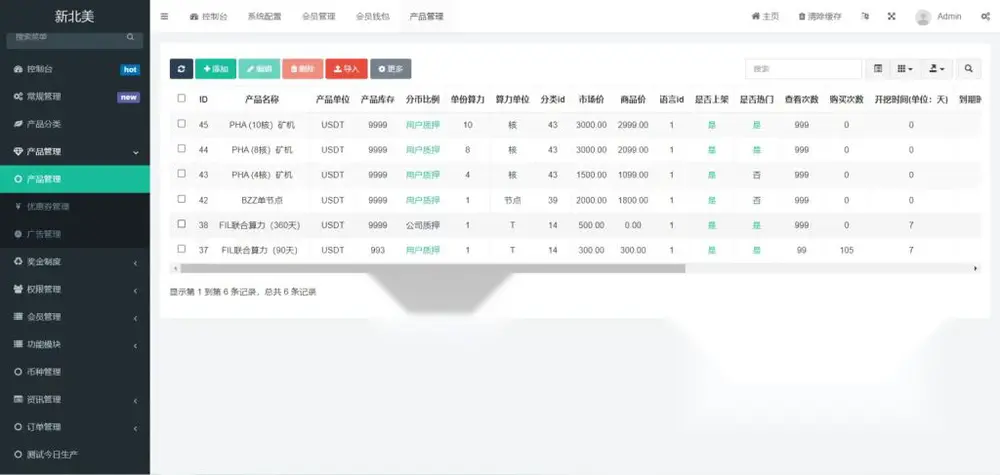Select the highlighted 产品管理 submenu item
Image resolution: width=1000 pixels, height=475 pixels.
[x=75, y=179]
